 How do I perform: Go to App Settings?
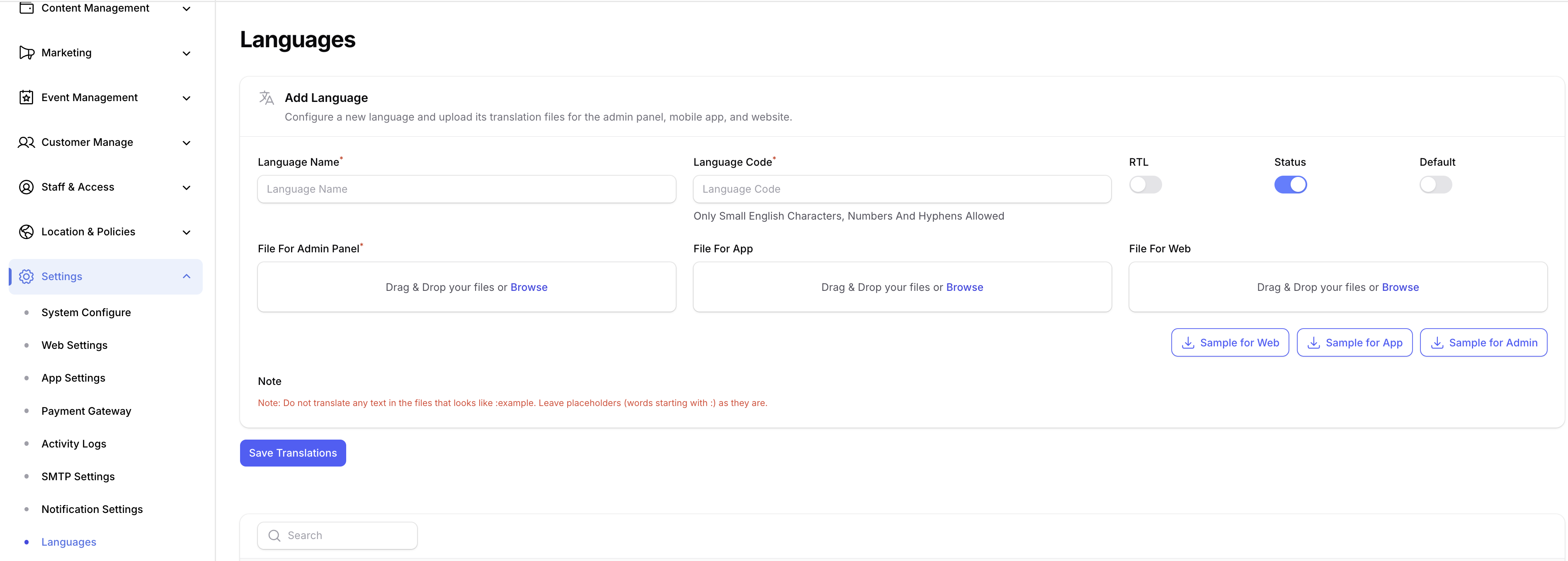tap(73, 378)
